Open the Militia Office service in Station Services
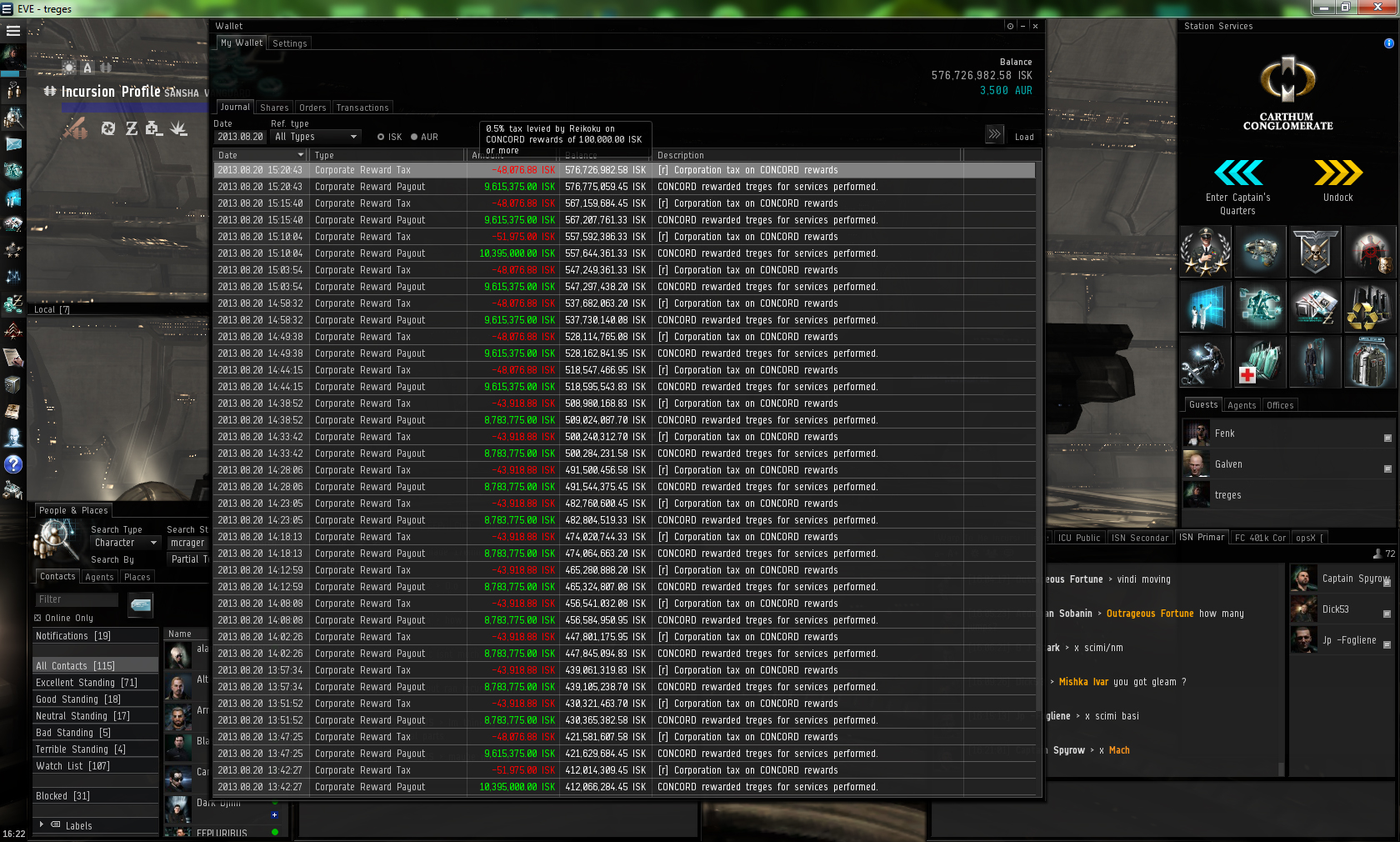The height and width of the screenshot is (842, 1400). tap(1205, 251)
